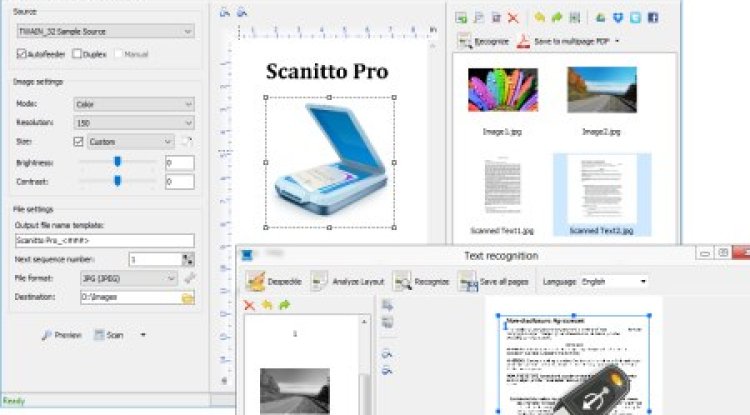The height and width of the screenshot is (415, 750).
Task: Zoom out on the scan preview
Action: 242,13
